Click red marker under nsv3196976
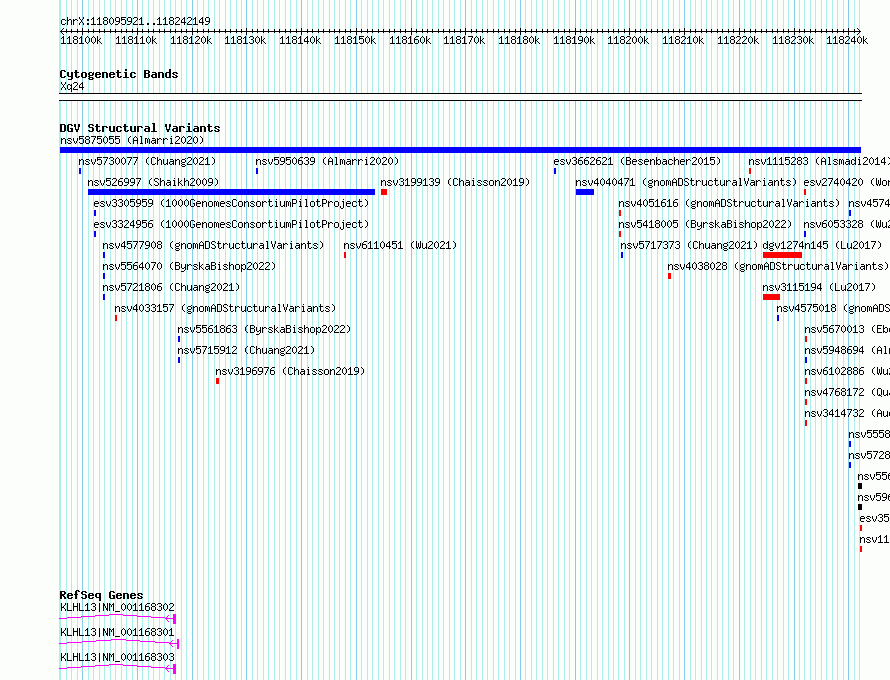 (217, 381)
